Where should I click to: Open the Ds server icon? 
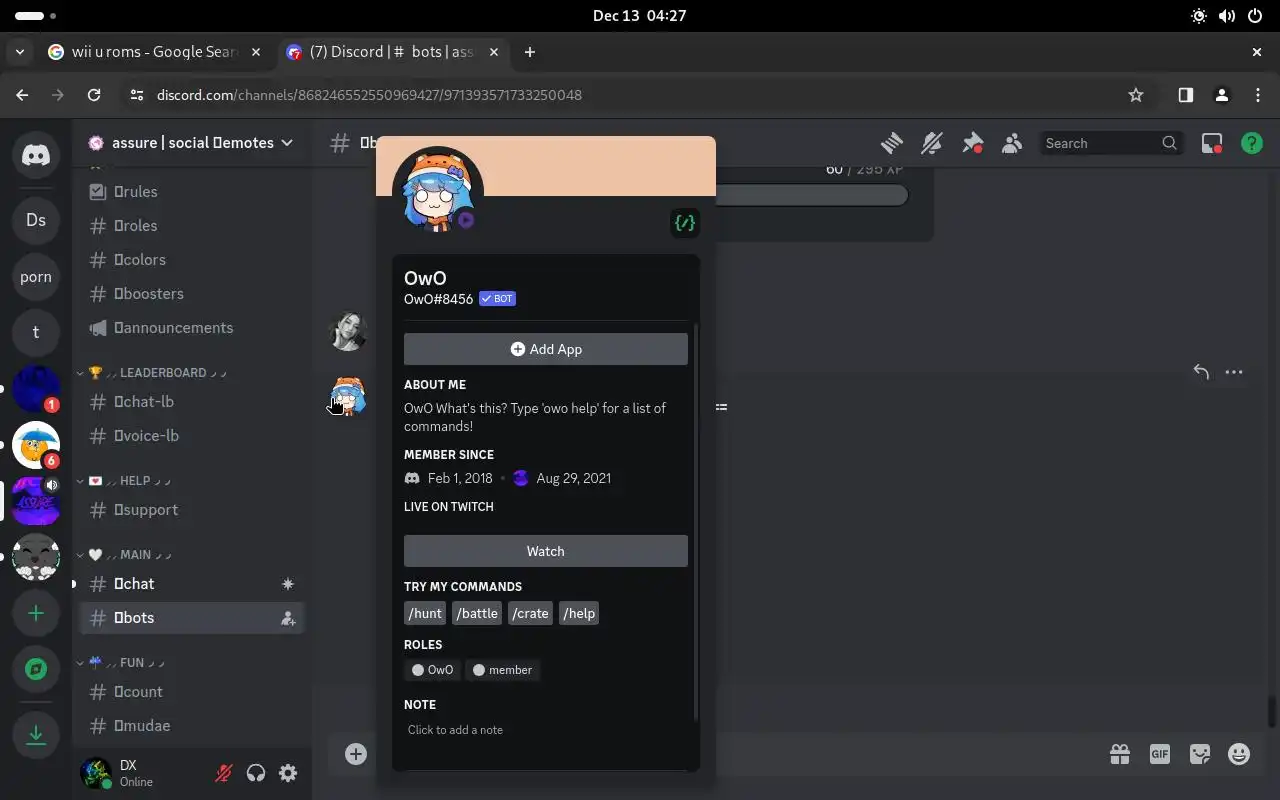pyautogui.click(x=36, y=220)
